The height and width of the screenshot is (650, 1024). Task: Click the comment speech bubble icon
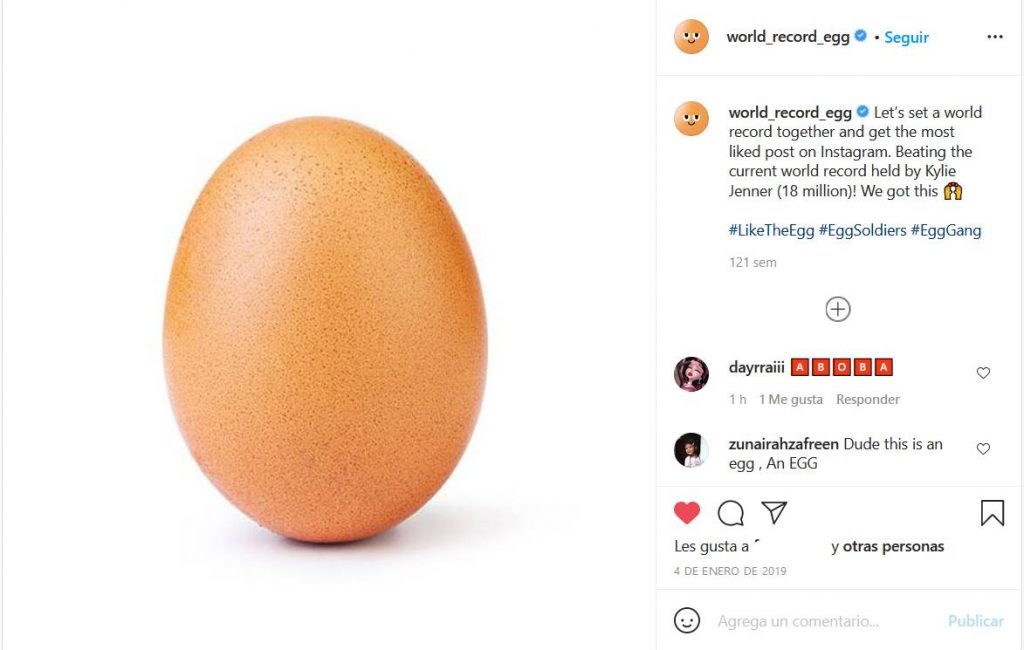click(731, 513)
